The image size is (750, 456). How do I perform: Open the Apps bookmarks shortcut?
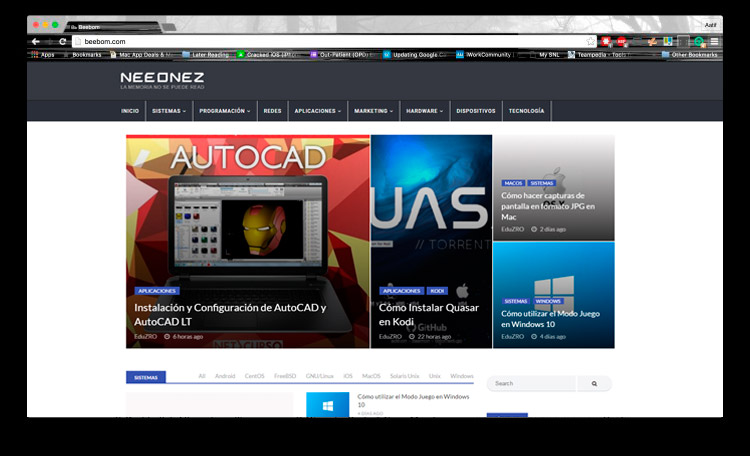click(x=43, y=55)
